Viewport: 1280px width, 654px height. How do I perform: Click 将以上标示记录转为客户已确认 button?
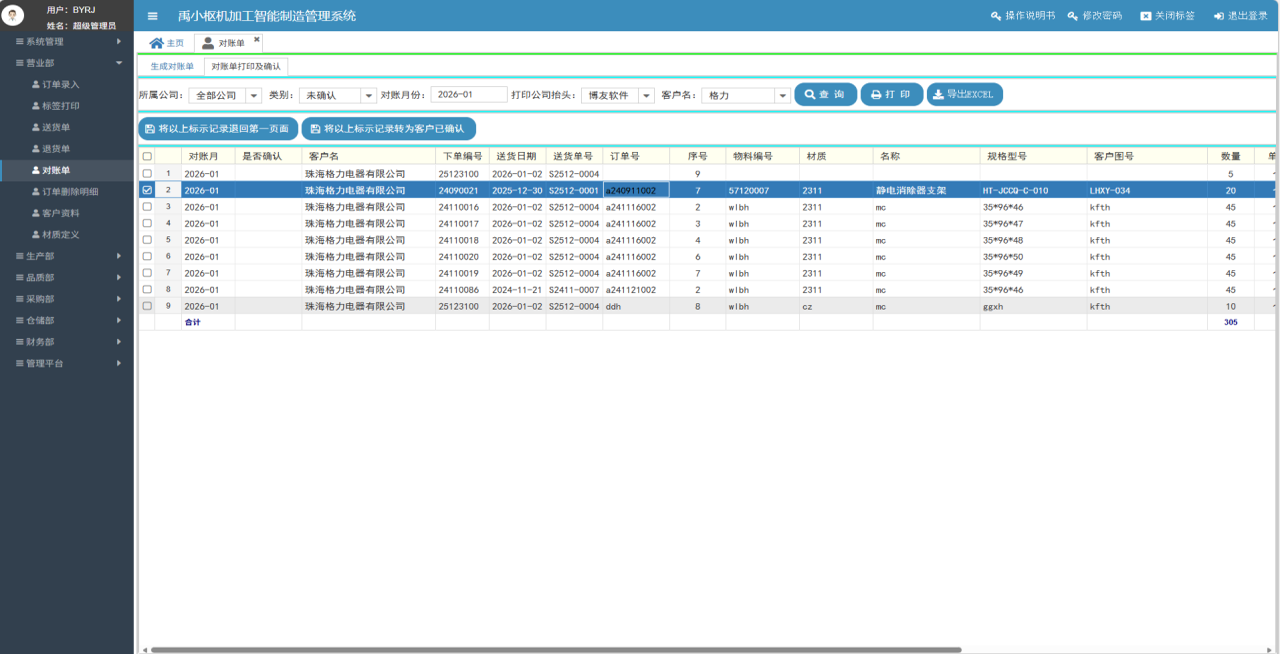(x=388, y=129)
